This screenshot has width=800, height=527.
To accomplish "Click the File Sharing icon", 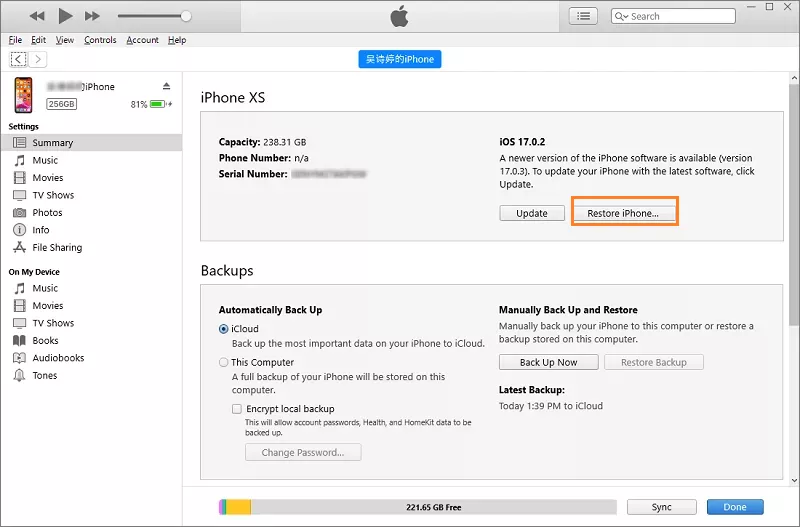I will (19, 247).
